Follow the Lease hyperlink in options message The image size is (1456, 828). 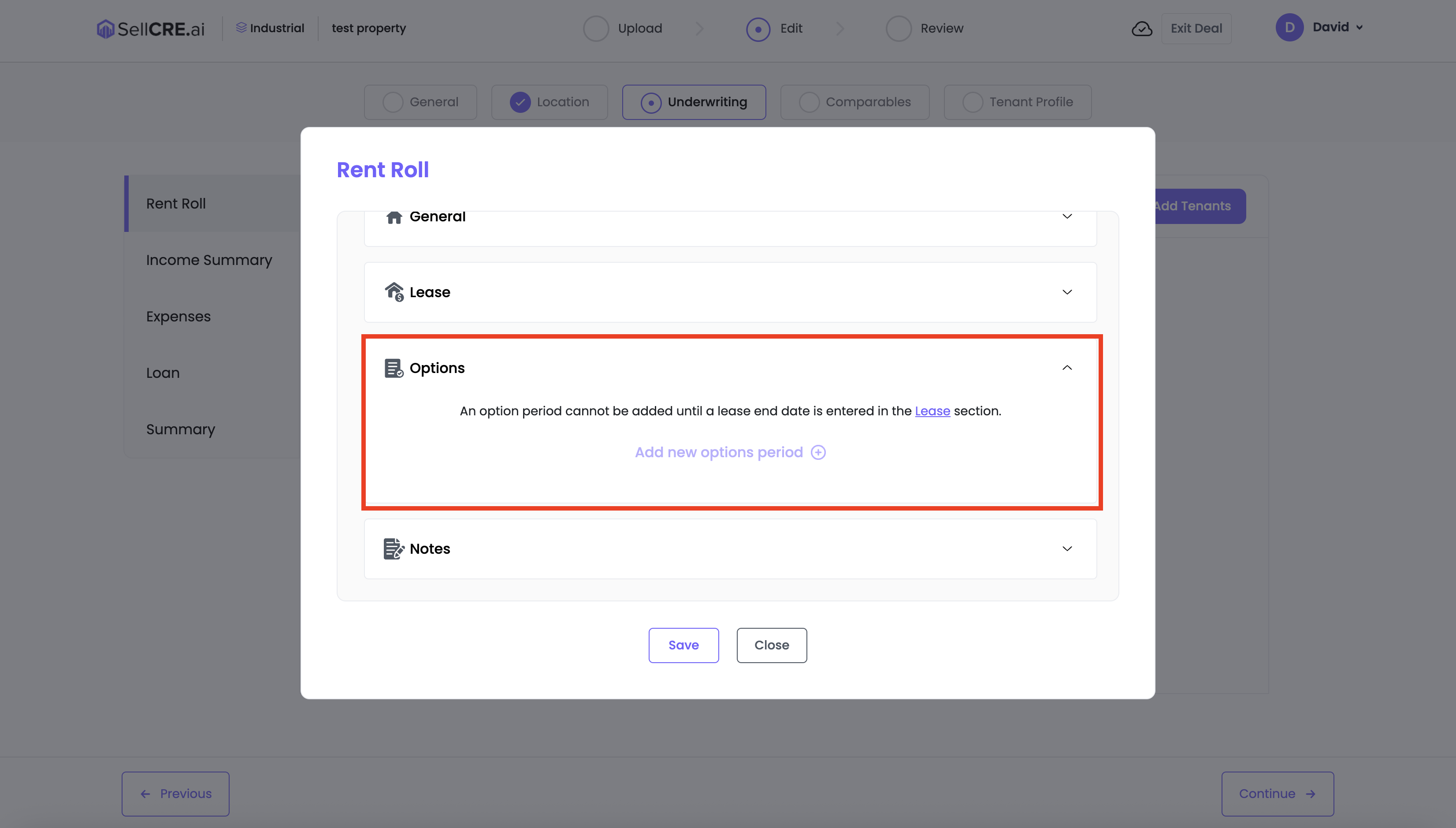(x=932, y=411)
